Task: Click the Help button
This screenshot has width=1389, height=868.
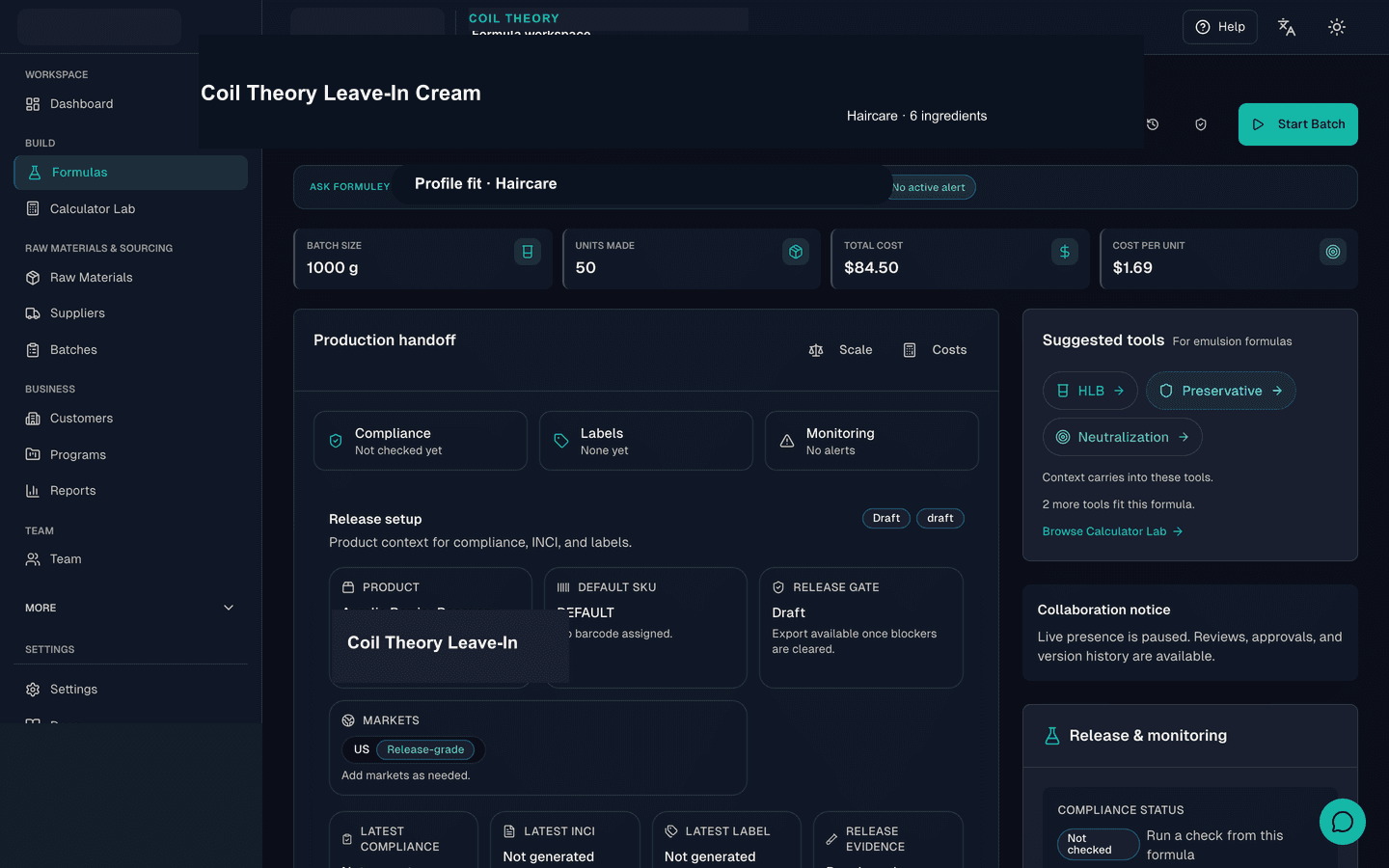Action: [x=1220, y=27]
